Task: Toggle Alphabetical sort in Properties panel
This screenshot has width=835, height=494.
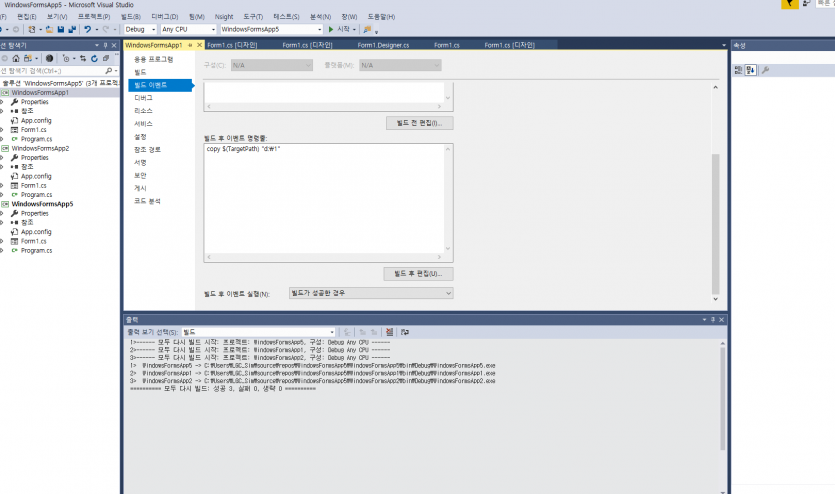Action: [750, 70]
